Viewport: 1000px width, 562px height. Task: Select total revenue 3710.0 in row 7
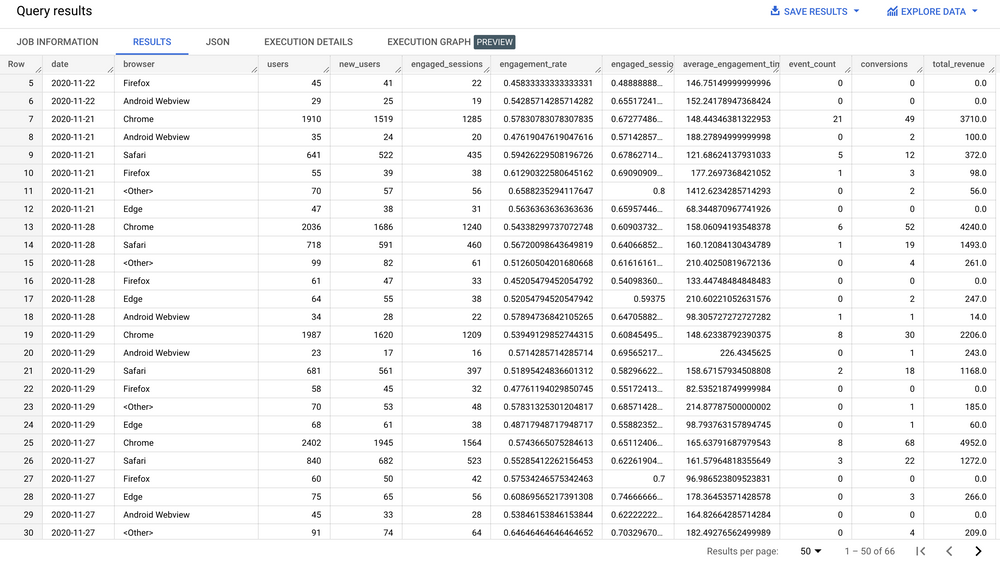pos(972,119)
